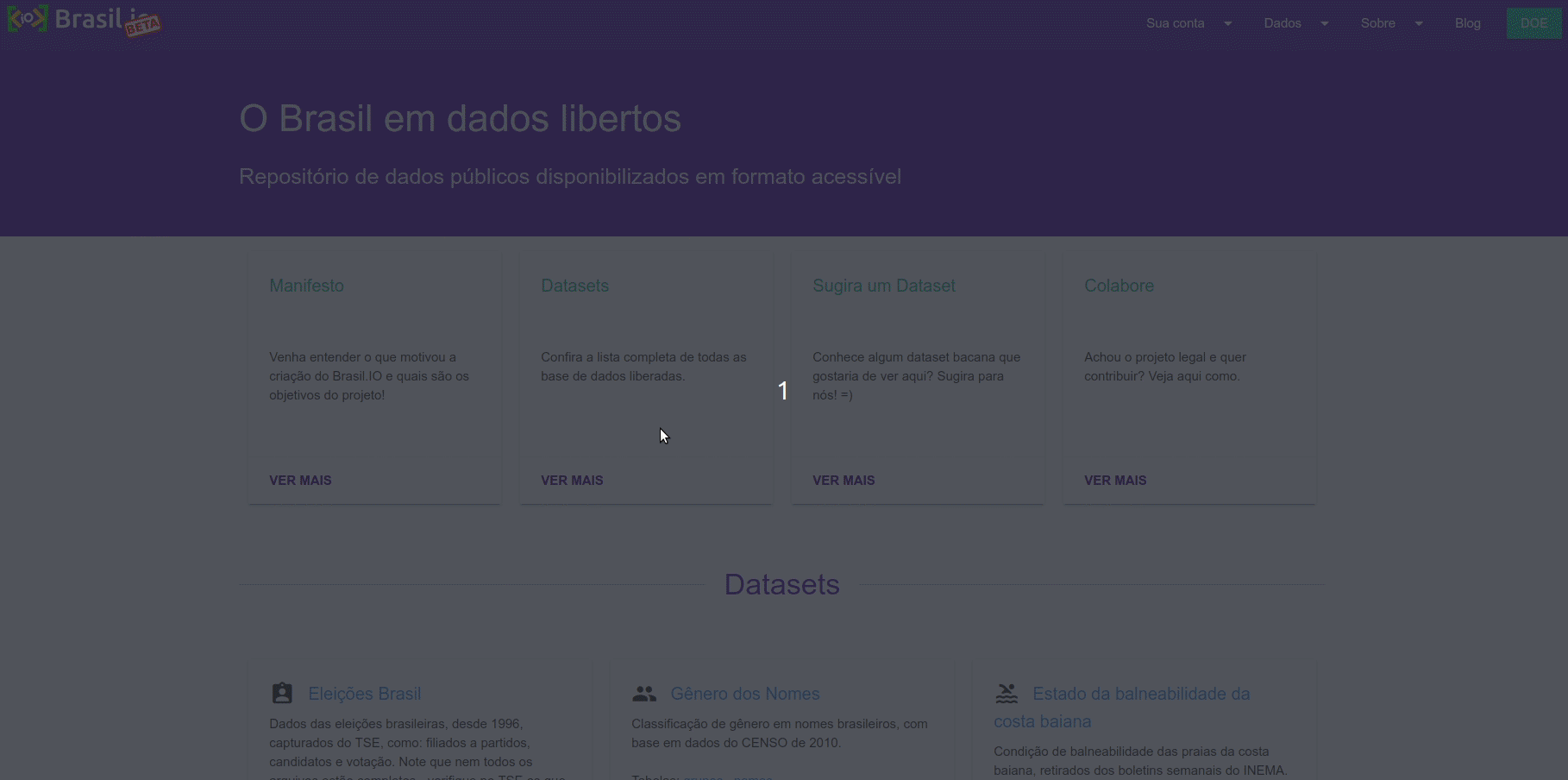Open Estado da balneabilidade da costa baiana
The width and height of the screenshot is (1568, 780).
[1140, 694]
